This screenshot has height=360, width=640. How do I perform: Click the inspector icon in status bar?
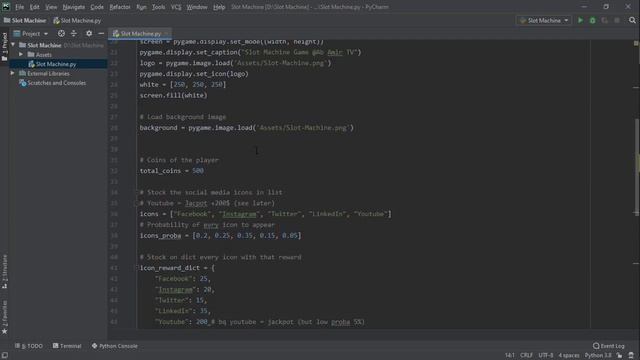tap(631, 356)
